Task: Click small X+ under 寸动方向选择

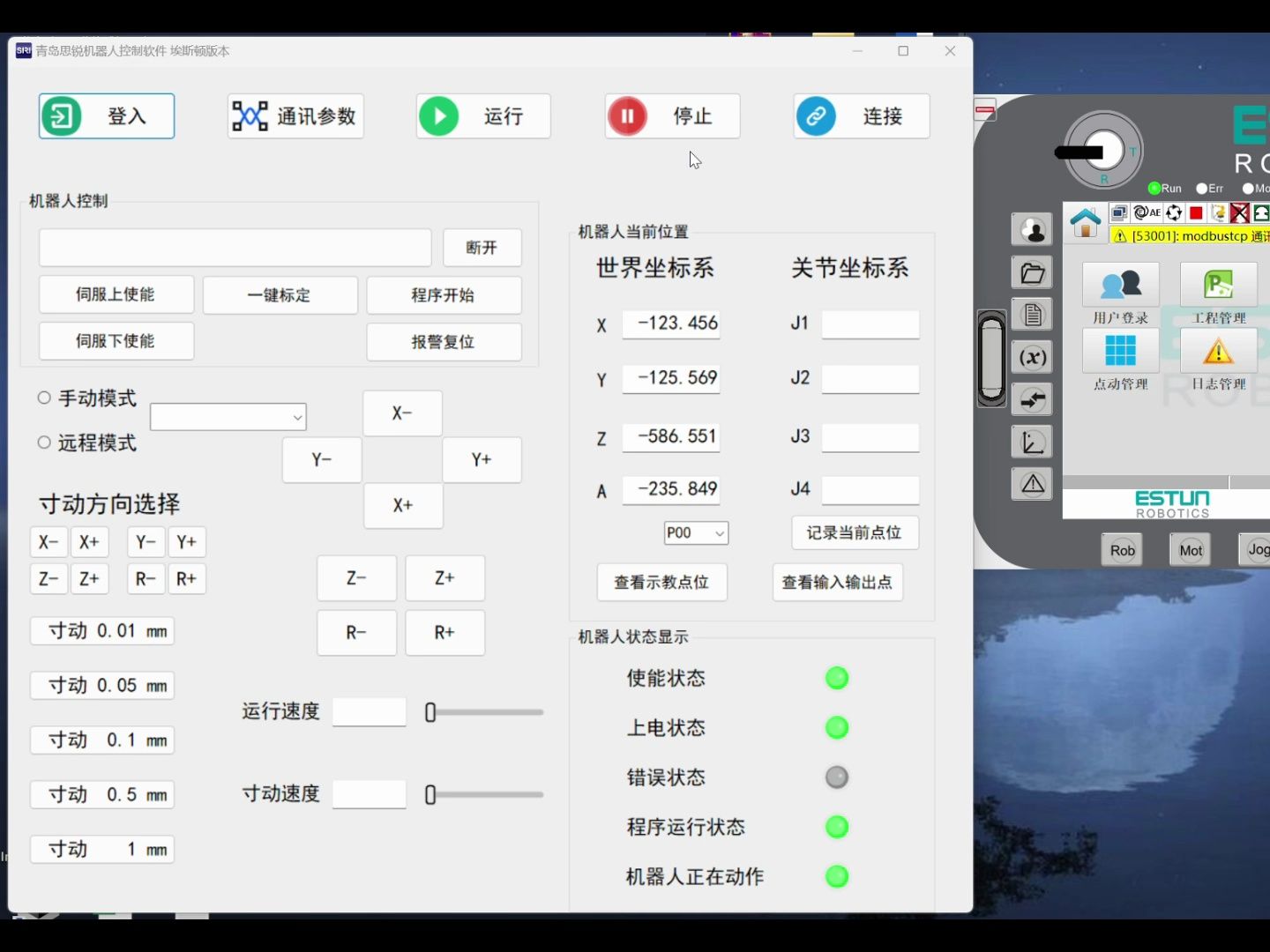Action: [x=89, y=542]
